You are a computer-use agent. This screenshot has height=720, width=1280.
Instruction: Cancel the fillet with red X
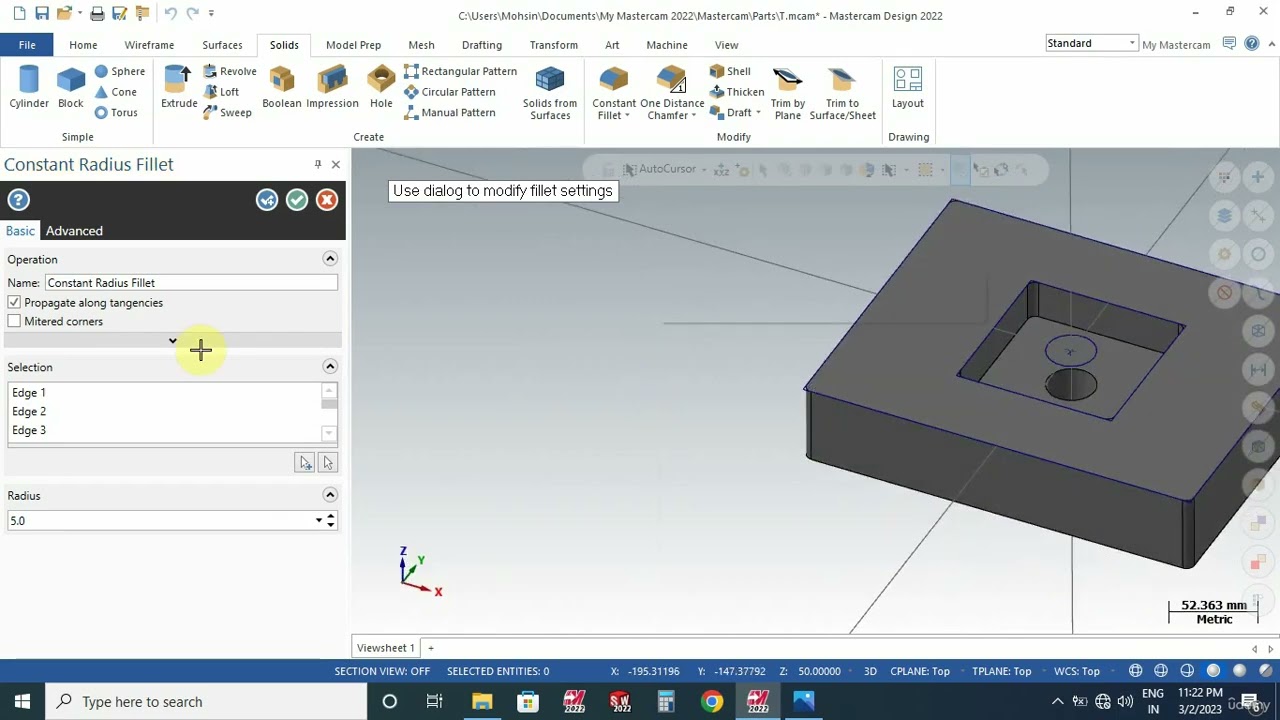(327, 200)
